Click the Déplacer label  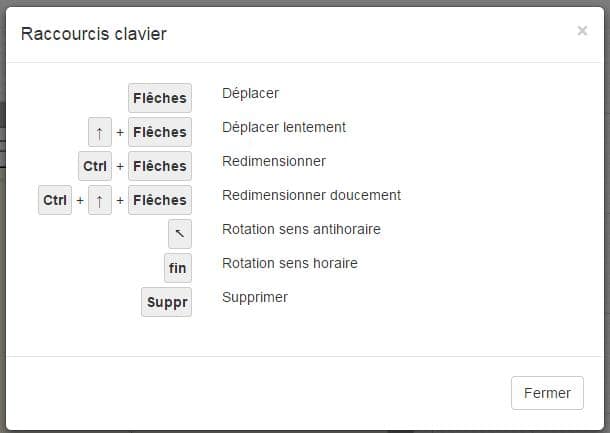pyautogui.click(x=250, y=93)
